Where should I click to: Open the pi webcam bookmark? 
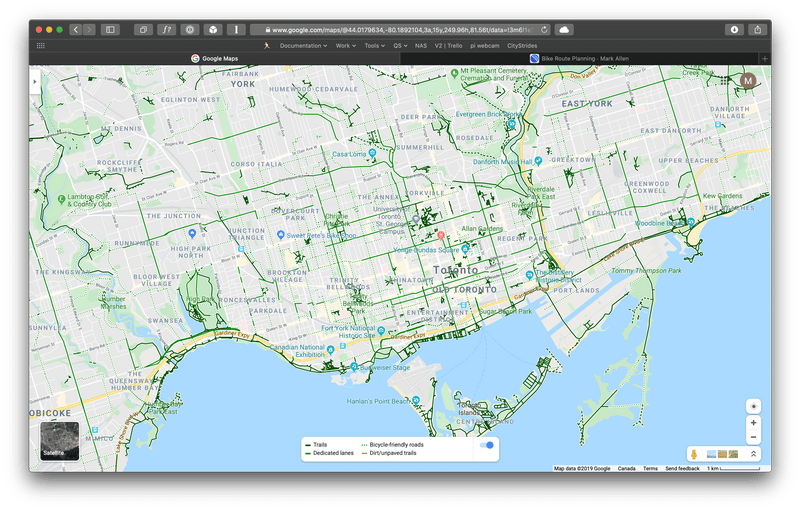pos(484,45)
